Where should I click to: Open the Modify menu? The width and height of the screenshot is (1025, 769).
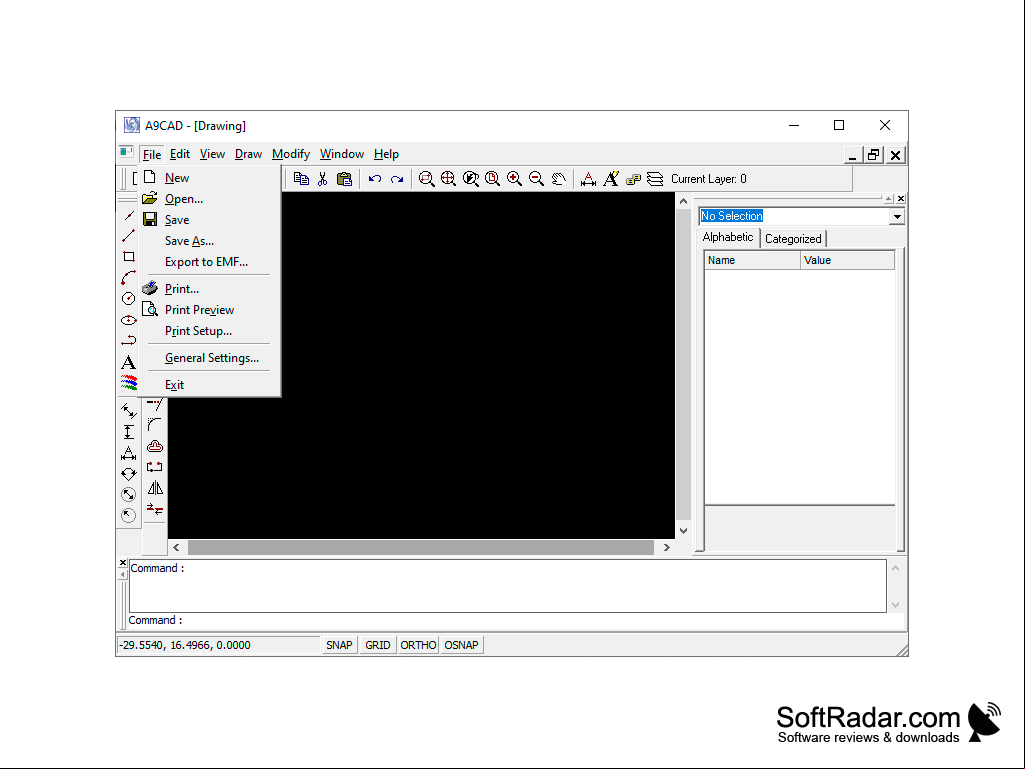[x=291, y=154]
